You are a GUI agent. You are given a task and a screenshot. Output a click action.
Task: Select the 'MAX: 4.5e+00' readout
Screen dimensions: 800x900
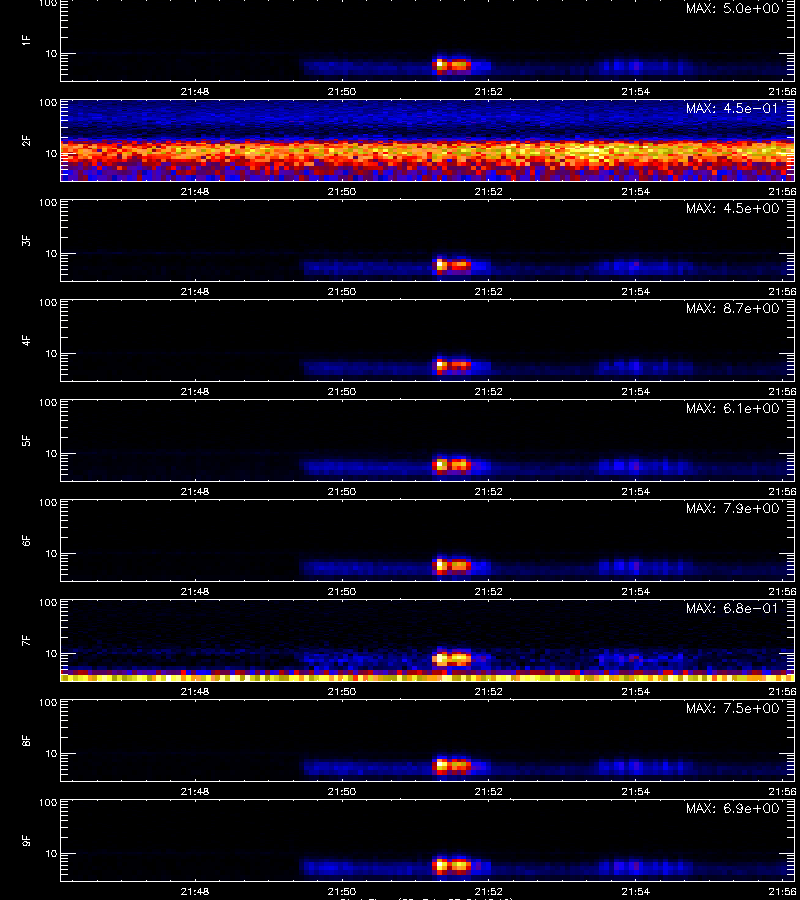732,208
